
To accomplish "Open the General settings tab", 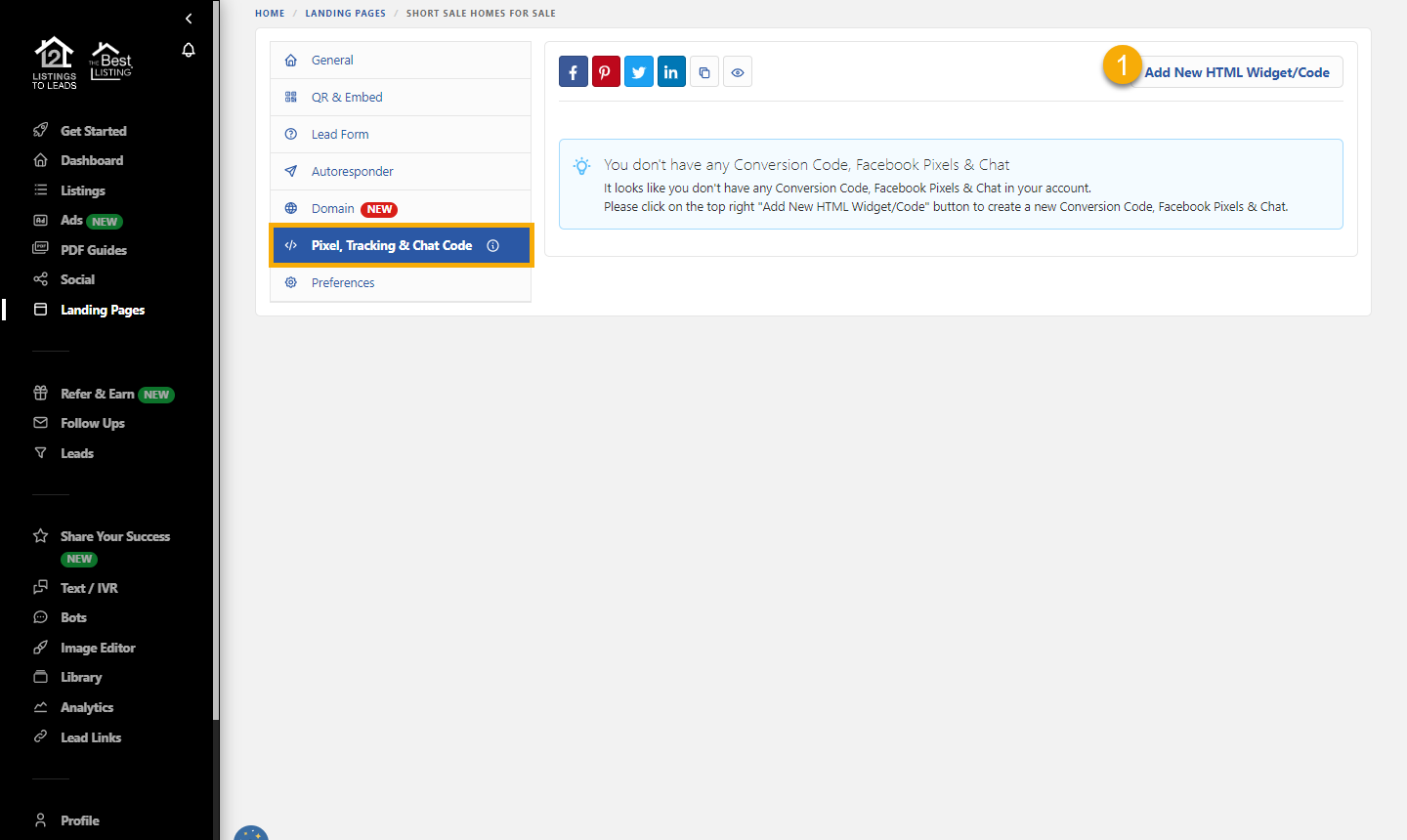I will coord(332,61).
